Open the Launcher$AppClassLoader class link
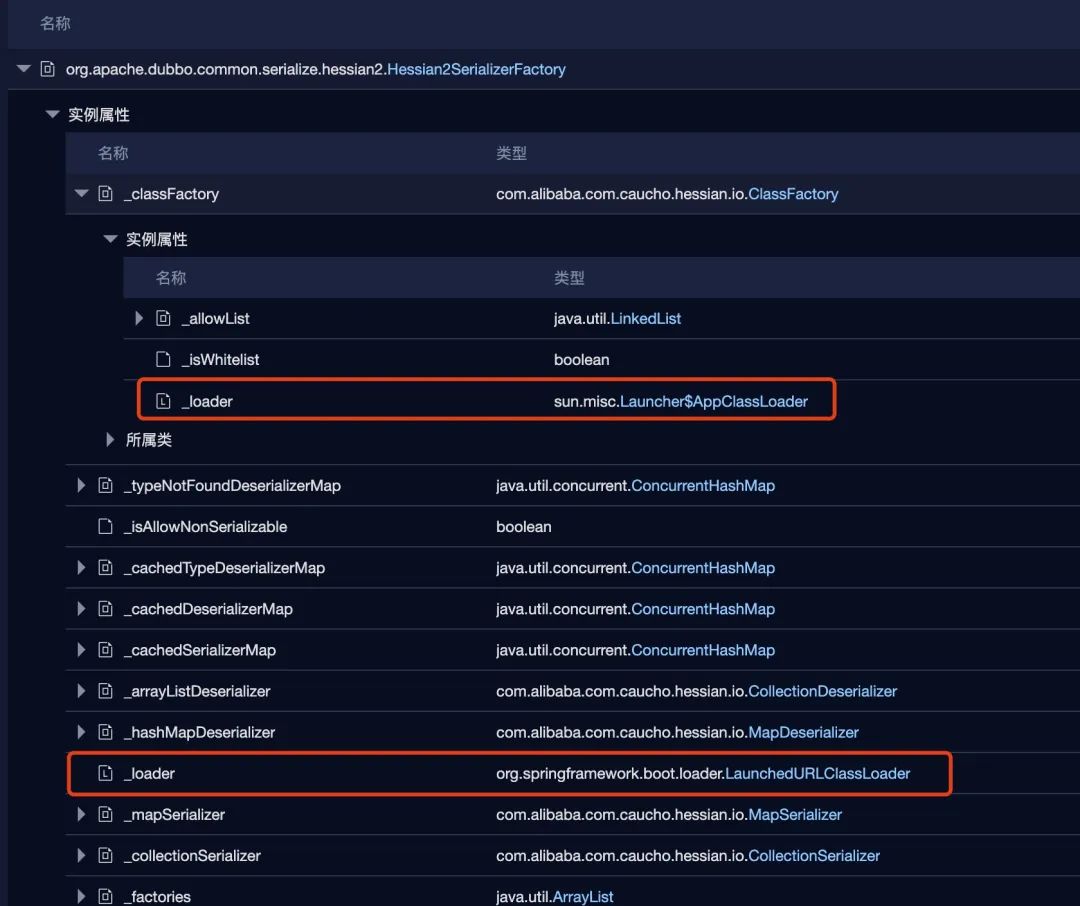The width and height of the screenshot is (1080, 906). coord(714,401)
